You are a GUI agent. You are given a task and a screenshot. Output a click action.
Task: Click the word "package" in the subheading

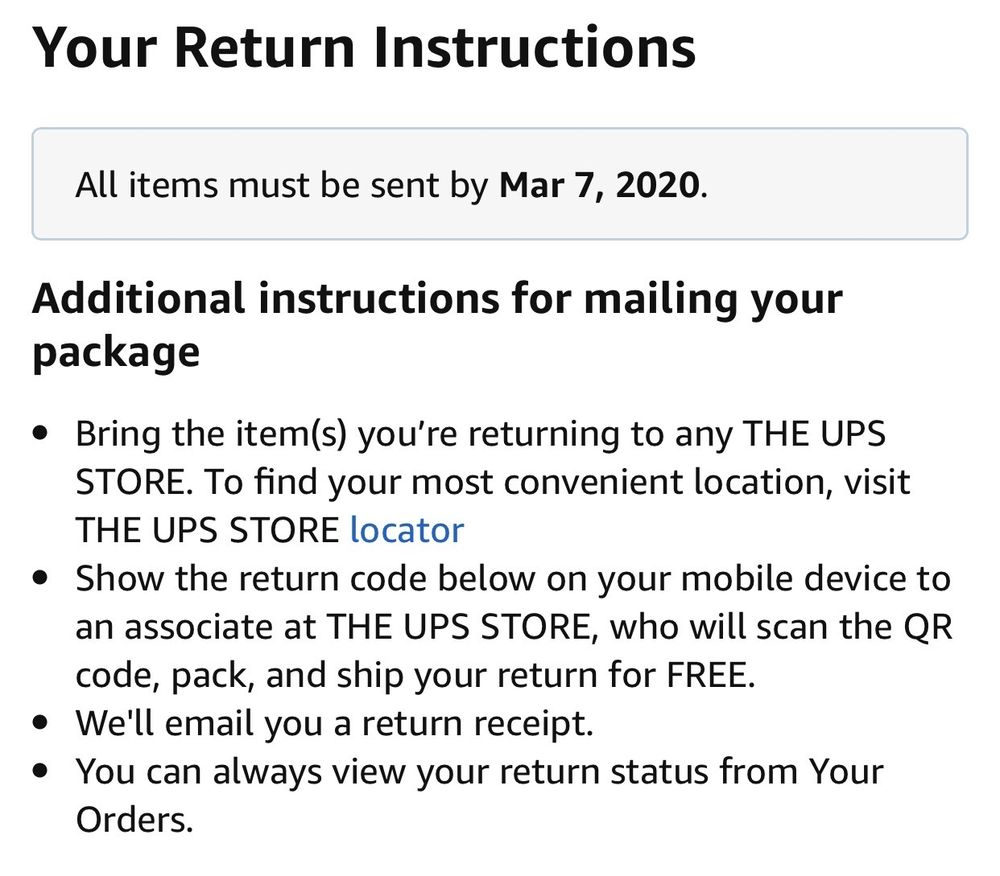tap(116, 352)
